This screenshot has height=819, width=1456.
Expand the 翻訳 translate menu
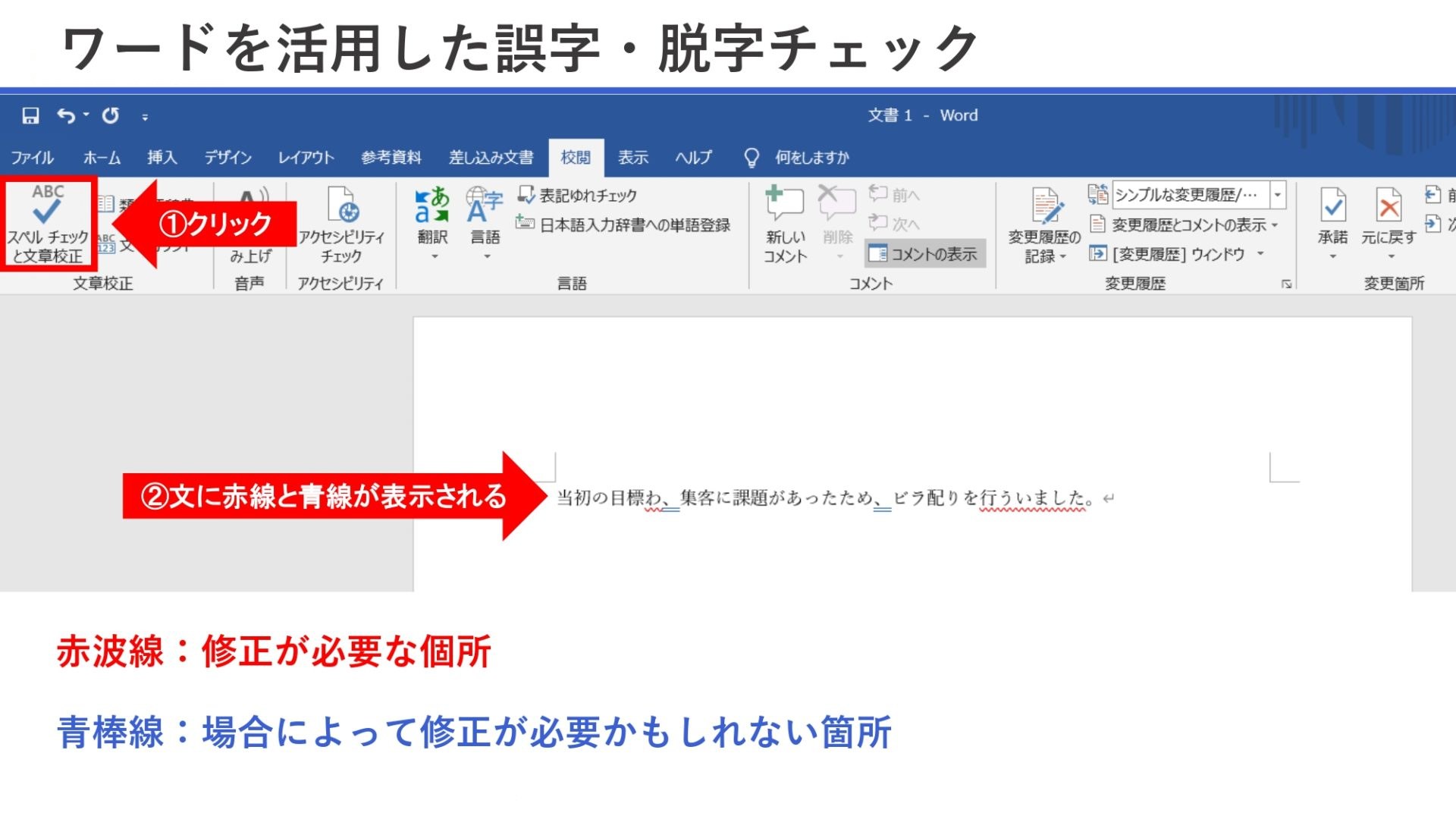(x=432, y=224)
